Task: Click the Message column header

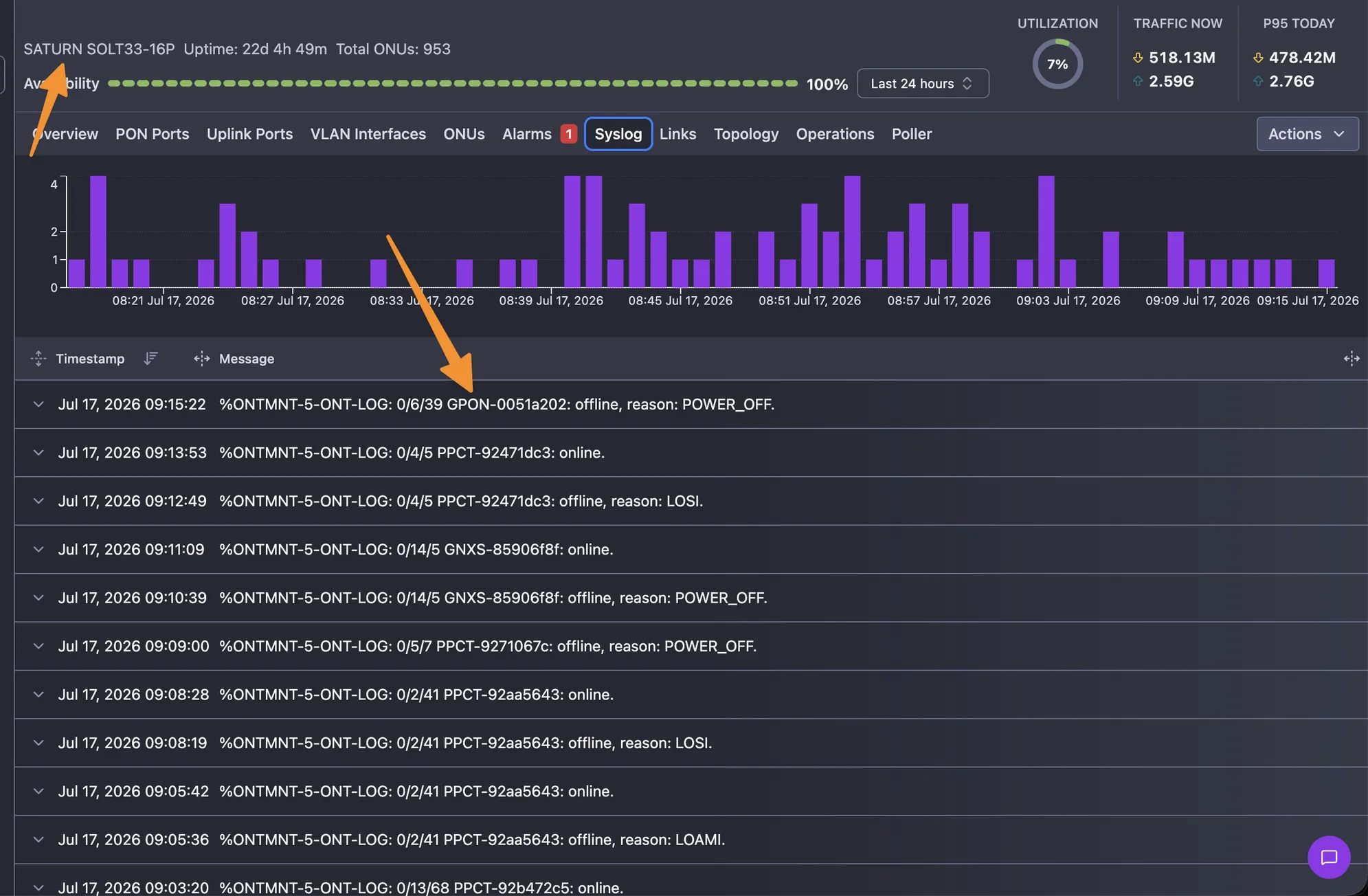Action: coord(246,358)
